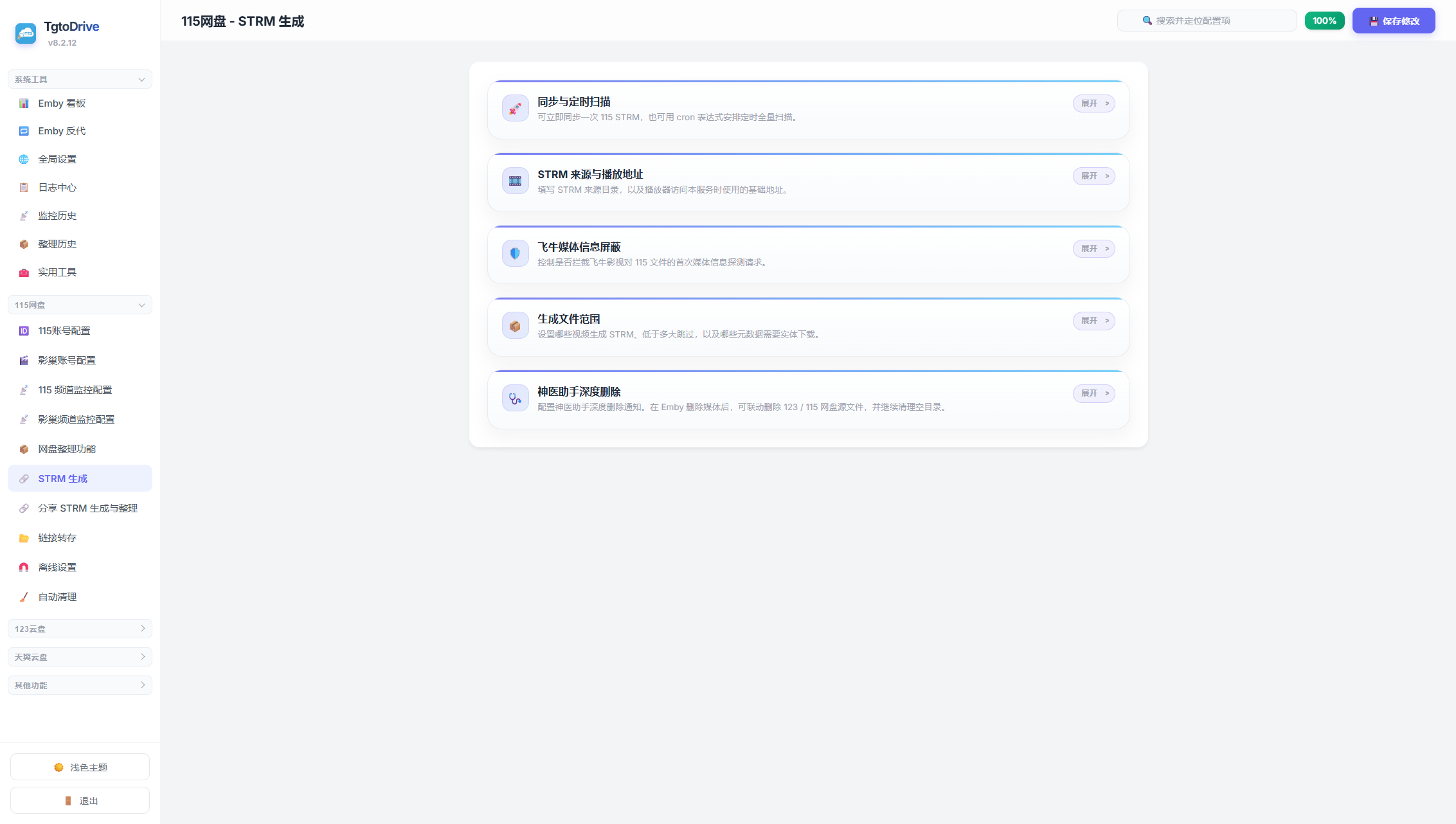Click the 115账号配置 ID icon
Screen dimensions: 1456x824
click(x=24, y=331)
